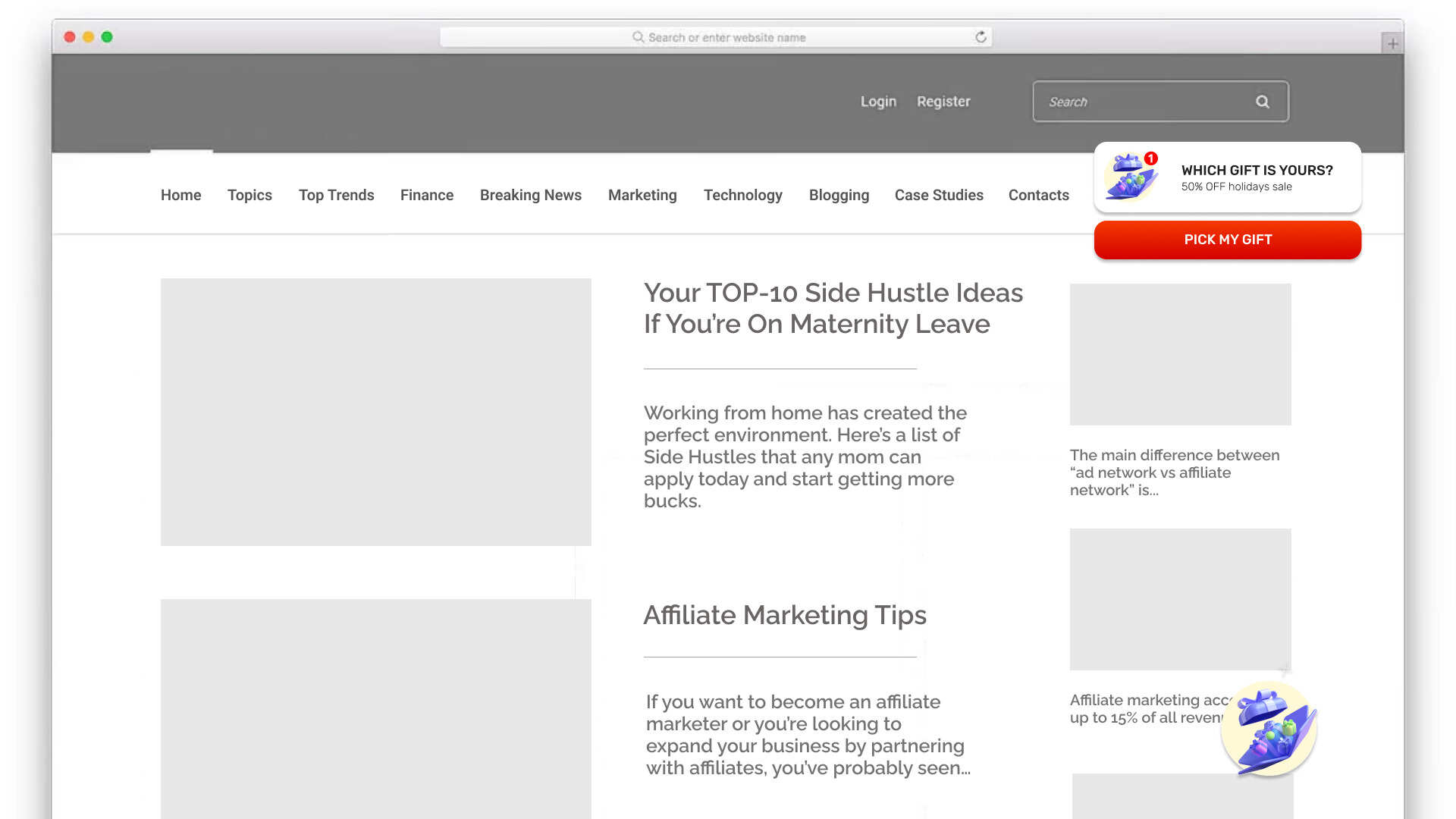Click the 'If you want to become an affiliate' excerpt
1456x819 pixels.
click(x=808, y=735)
